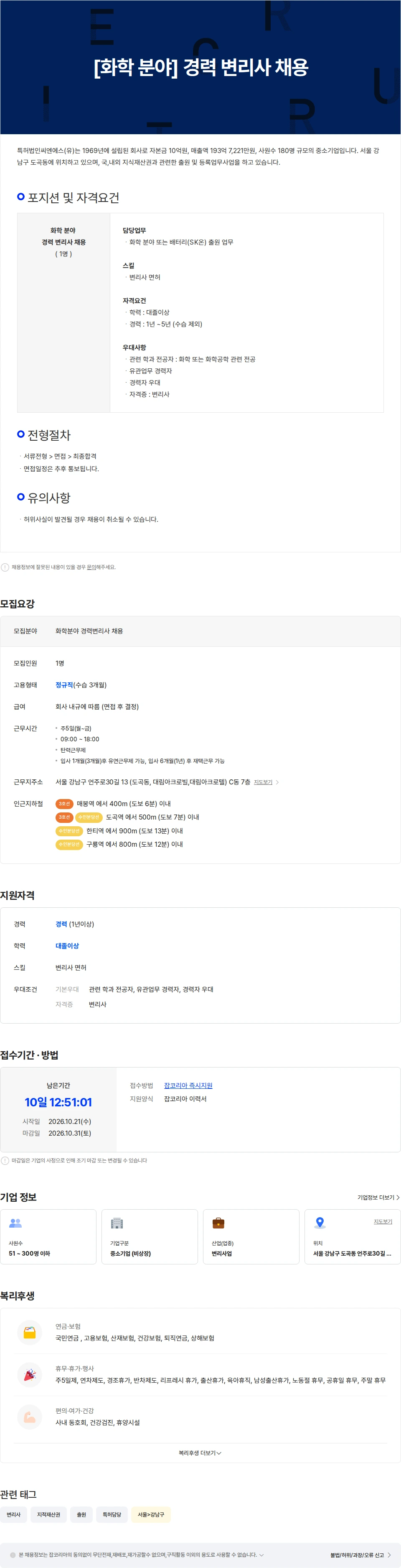This screenshot has width=401, height=1568.
Task: Click the 경력 link in 지원자격
Action: [61, 924]
